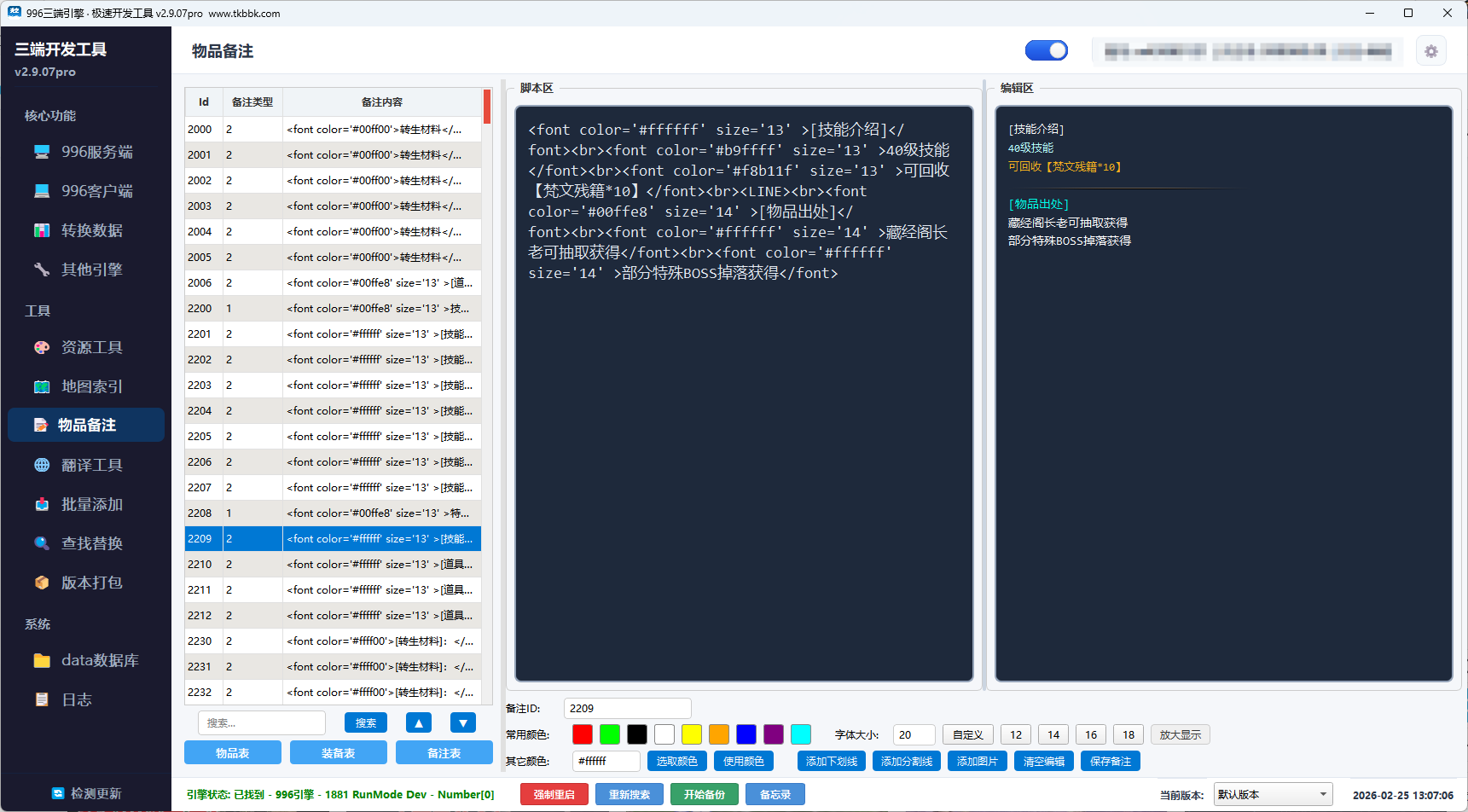Select the 996客户端 tool

point(89,190)
